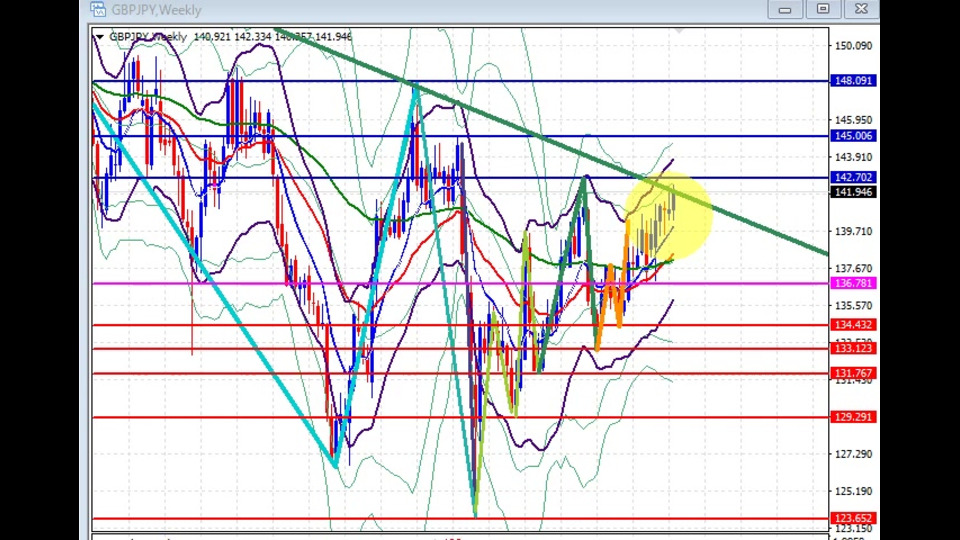Click the current price label 141.946
Screen dimensions: 960x540
(853, 192)
